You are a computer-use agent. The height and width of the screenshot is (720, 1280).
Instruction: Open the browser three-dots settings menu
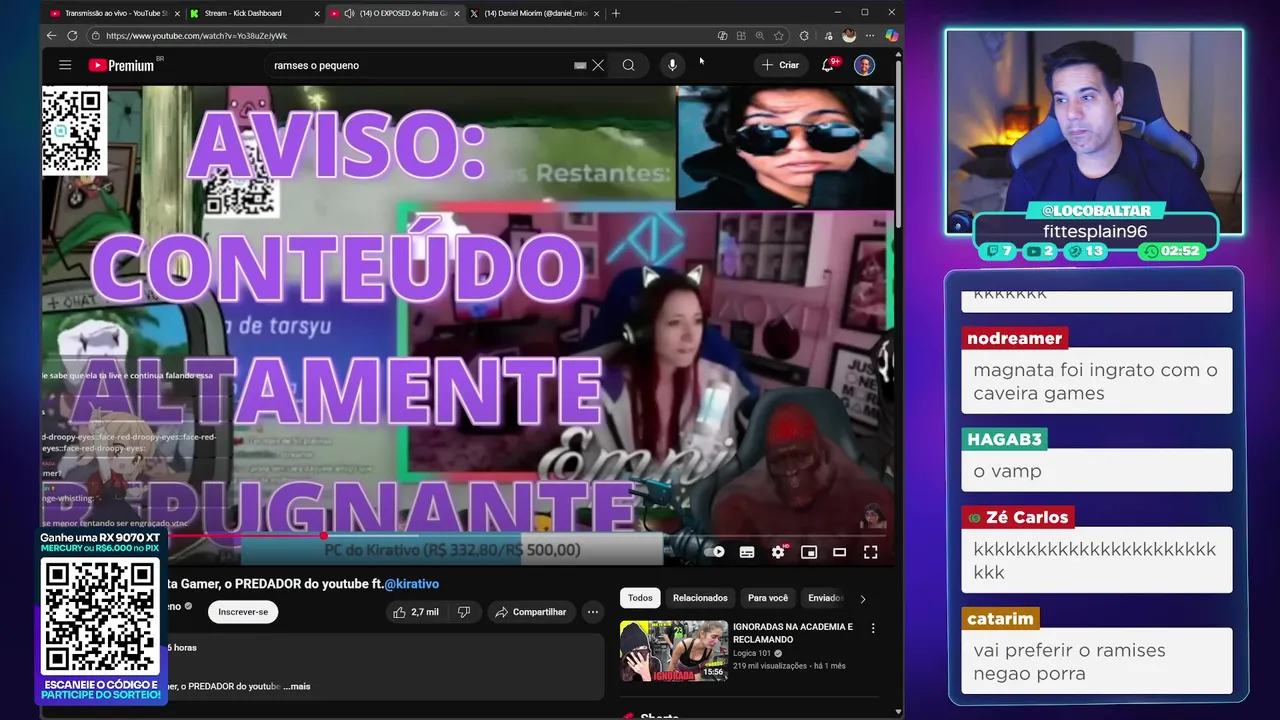(x=870, y=35)
